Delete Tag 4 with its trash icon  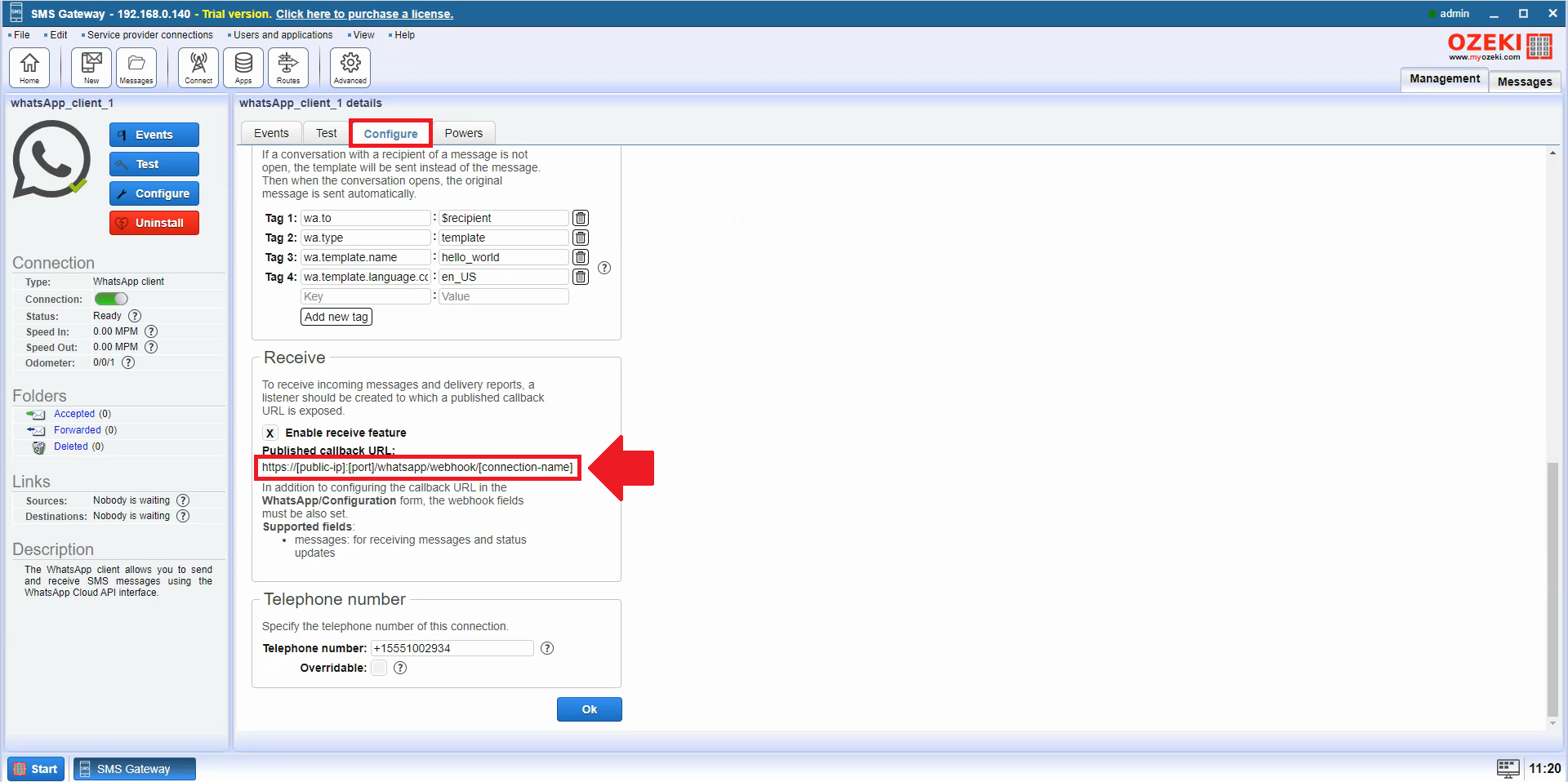click(581, 277)
